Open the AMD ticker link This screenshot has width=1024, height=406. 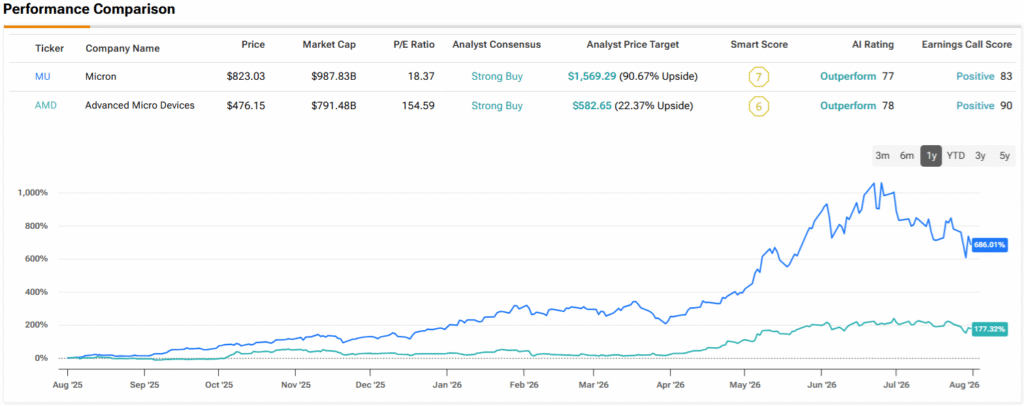(45, 105)
